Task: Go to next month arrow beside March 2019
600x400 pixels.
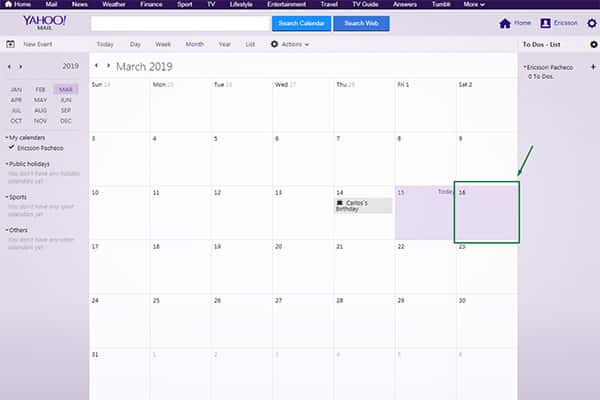Action: 108,66
